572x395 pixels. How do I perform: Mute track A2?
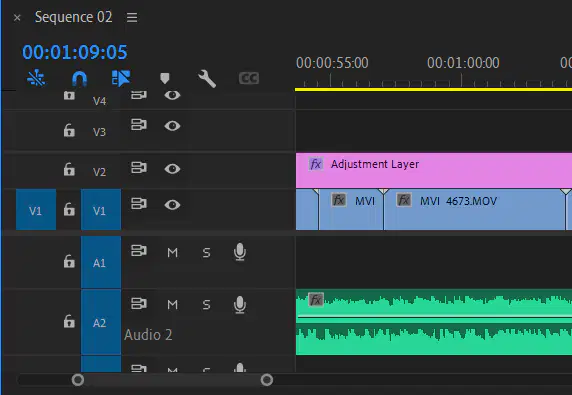173,304
